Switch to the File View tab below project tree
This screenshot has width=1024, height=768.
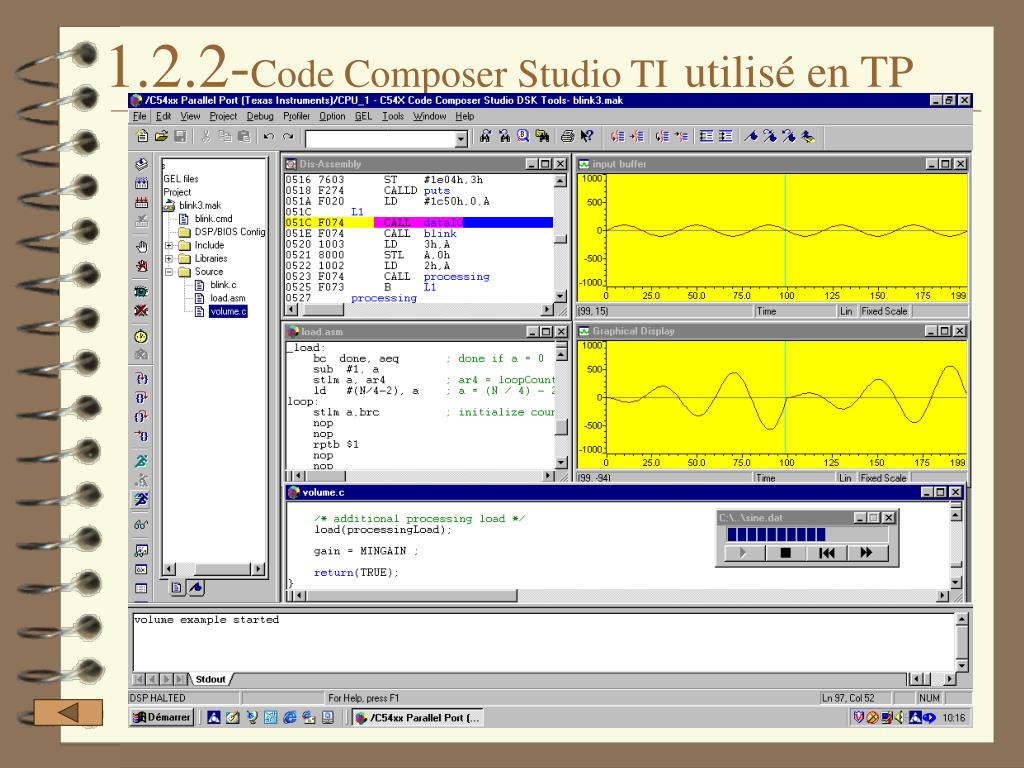176,588
